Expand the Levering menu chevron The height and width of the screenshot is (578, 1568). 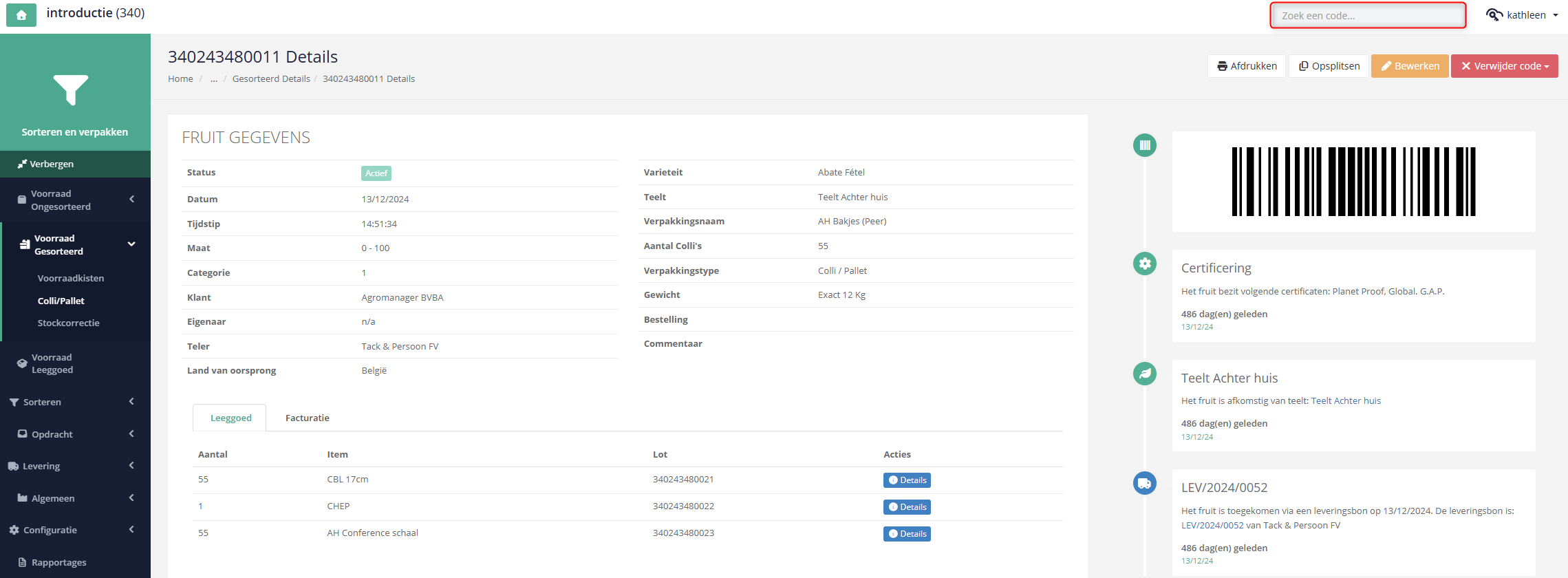click(131, 466)
